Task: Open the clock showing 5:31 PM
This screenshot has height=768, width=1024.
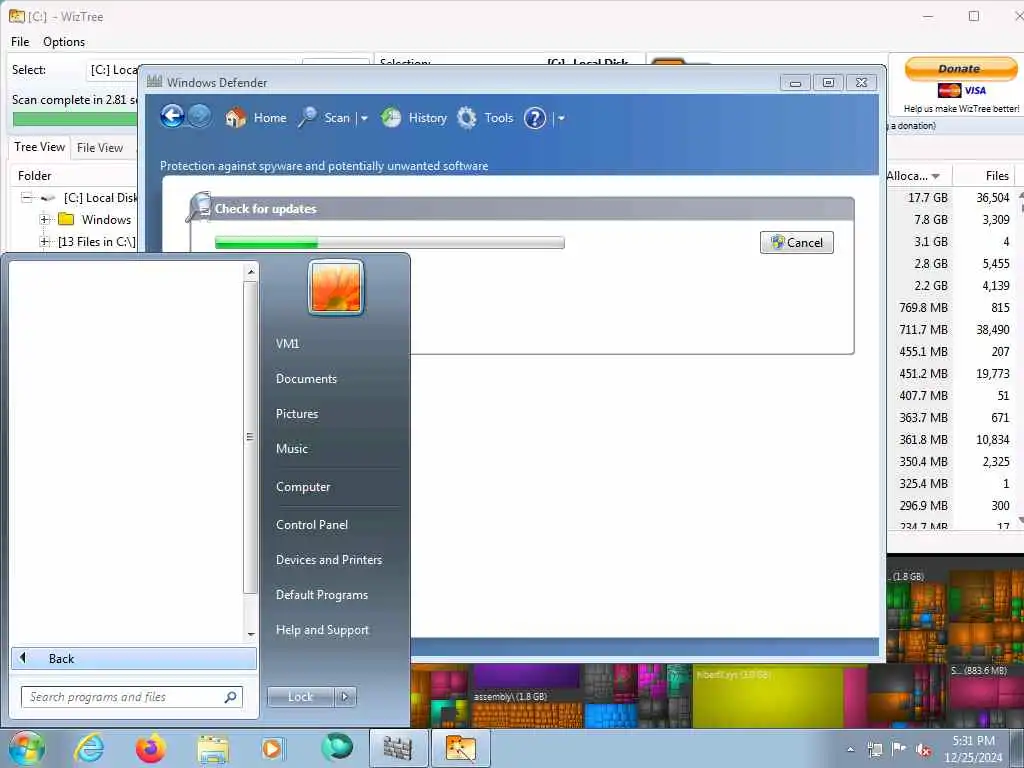Action: tap(974, 749)
